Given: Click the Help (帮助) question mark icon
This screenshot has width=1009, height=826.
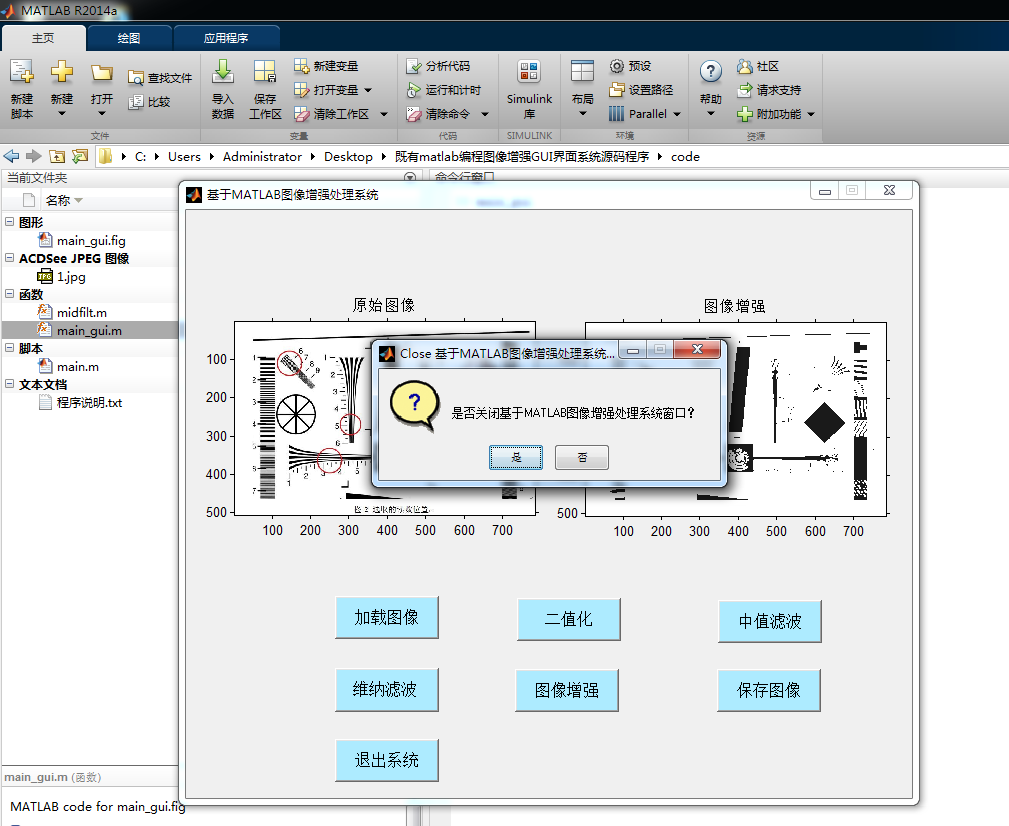Looking at the screenshot, I should (710, 71).
